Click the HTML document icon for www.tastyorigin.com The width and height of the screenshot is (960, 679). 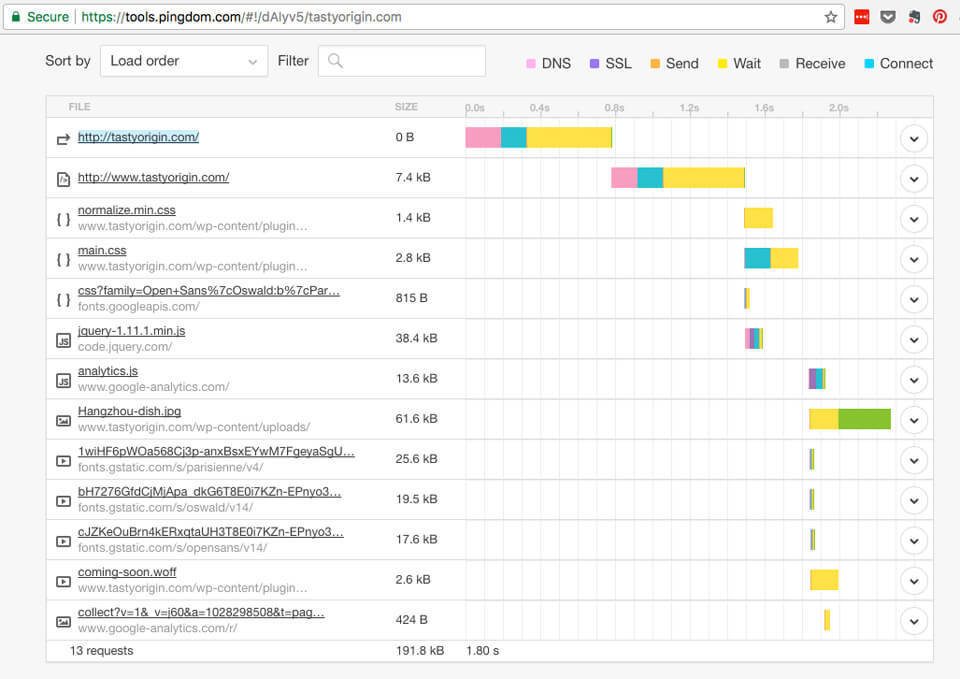[x=63, y=179]
